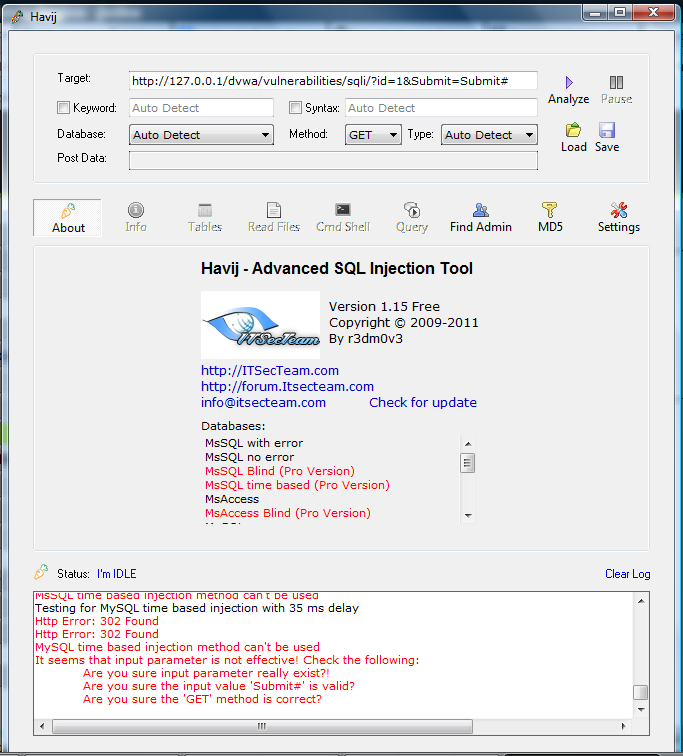Screen dimensions: 683x756
Task: Click log horizontal scroll right arrow
Action: (x=624, y=726)
